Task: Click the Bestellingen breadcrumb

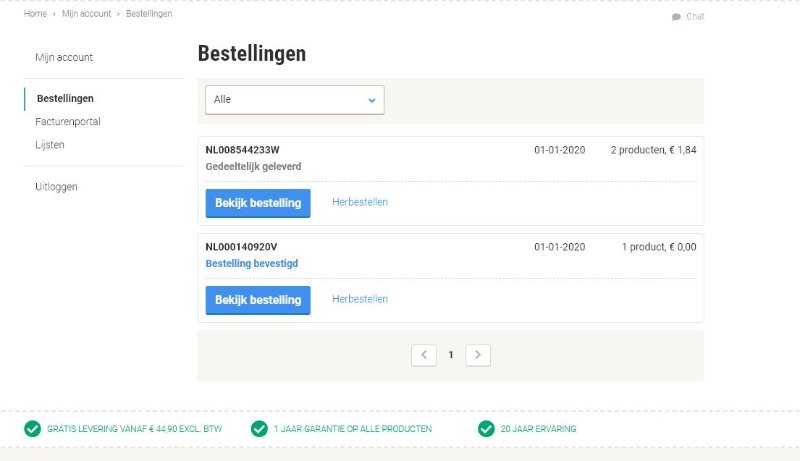Action: pyautogui.click(x=149, y=14)
